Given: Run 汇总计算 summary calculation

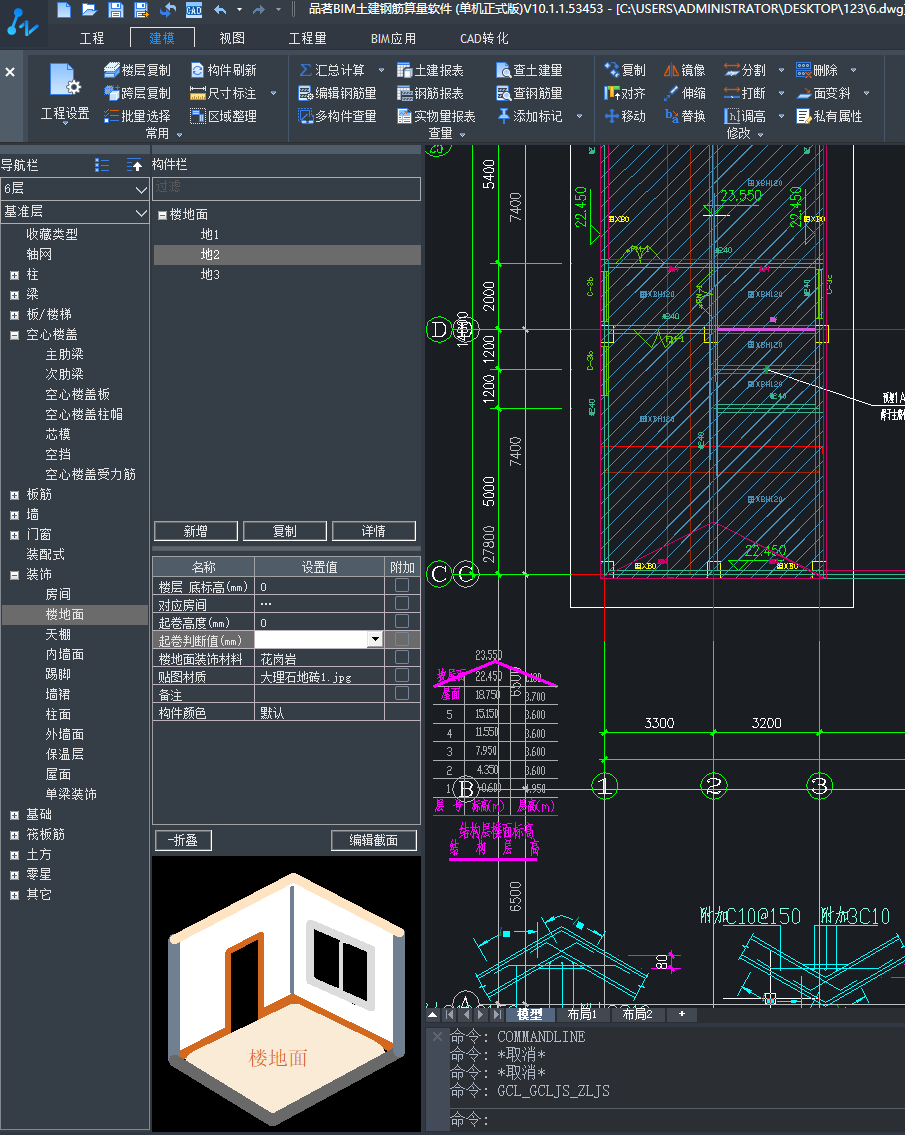Looking at the screenshot, I should [332, 70].
